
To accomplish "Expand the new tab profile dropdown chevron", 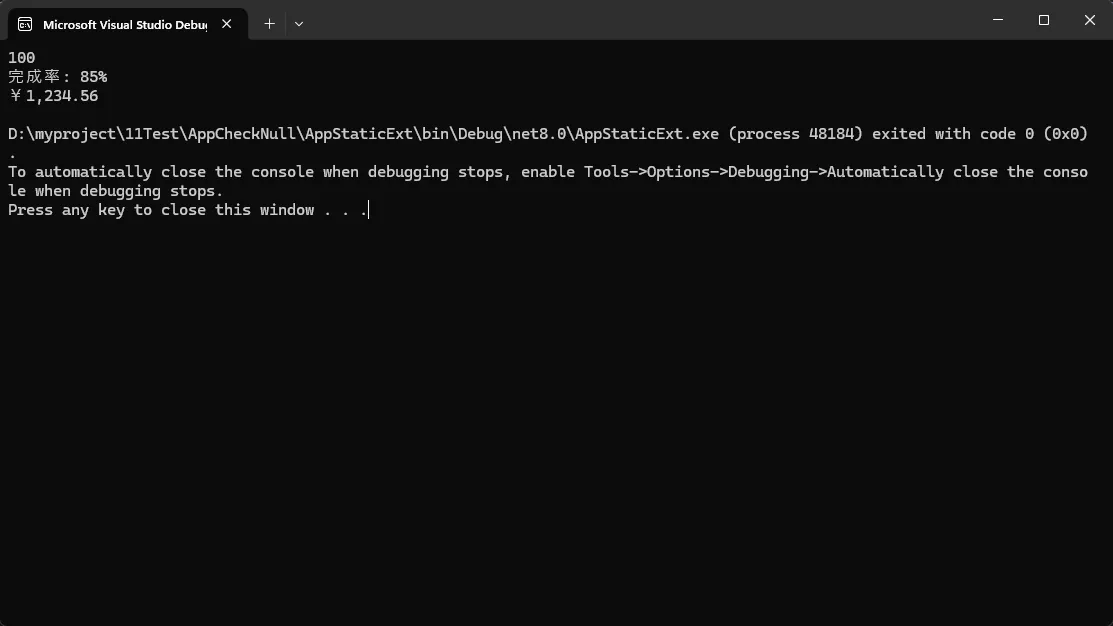I will 299,24.
